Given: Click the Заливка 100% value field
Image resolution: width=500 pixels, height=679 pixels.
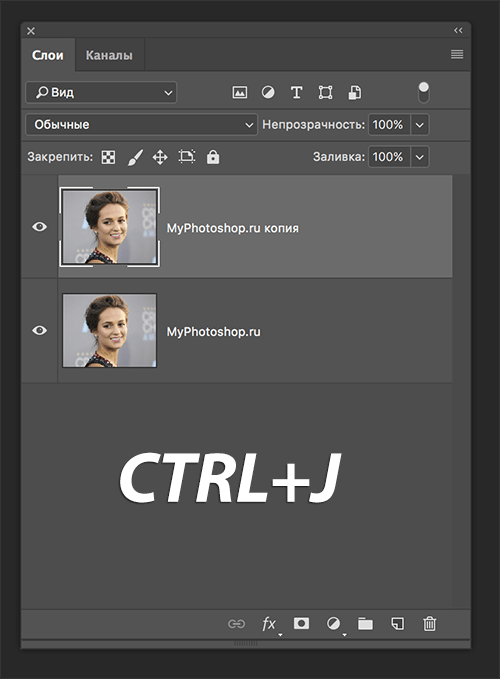Looking at the screenshot, I should 389,157.
